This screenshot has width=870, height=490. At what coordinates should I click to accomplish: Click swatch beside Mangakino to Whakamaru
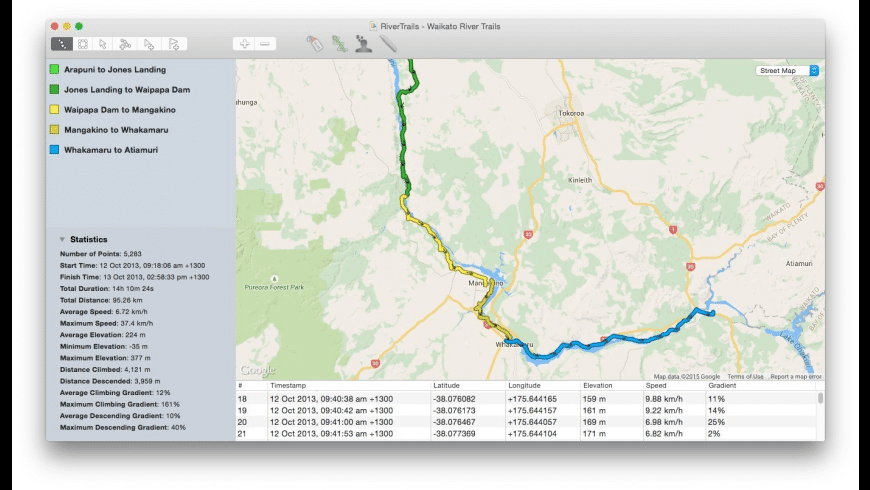[x=54, y=129]
